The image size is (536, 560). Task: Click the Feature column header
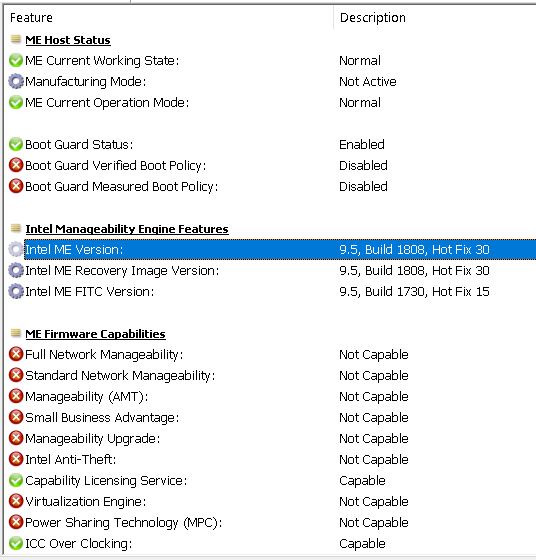coord(168,18)
